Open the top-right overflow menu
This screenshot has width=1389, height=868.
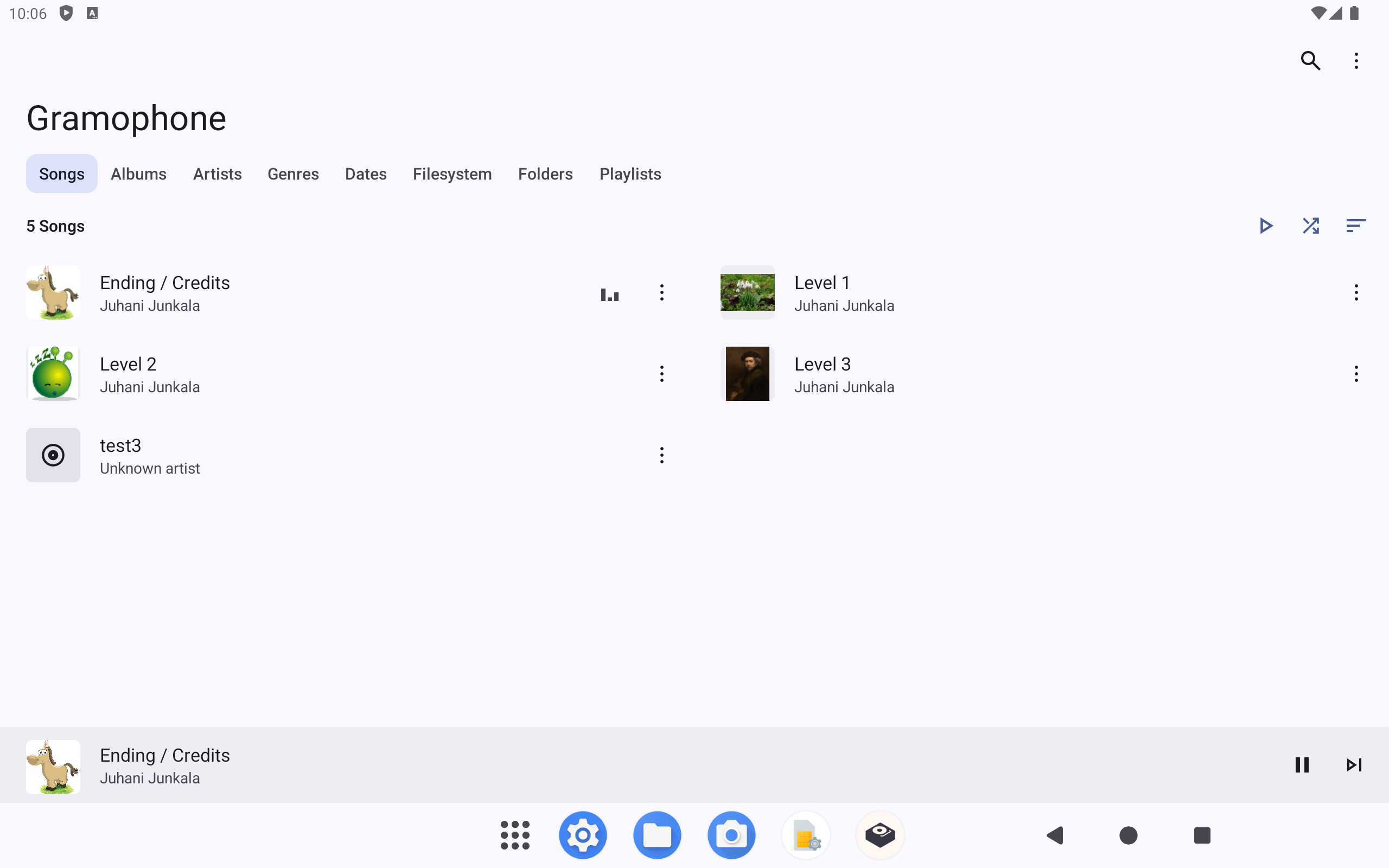(1356, 61)
